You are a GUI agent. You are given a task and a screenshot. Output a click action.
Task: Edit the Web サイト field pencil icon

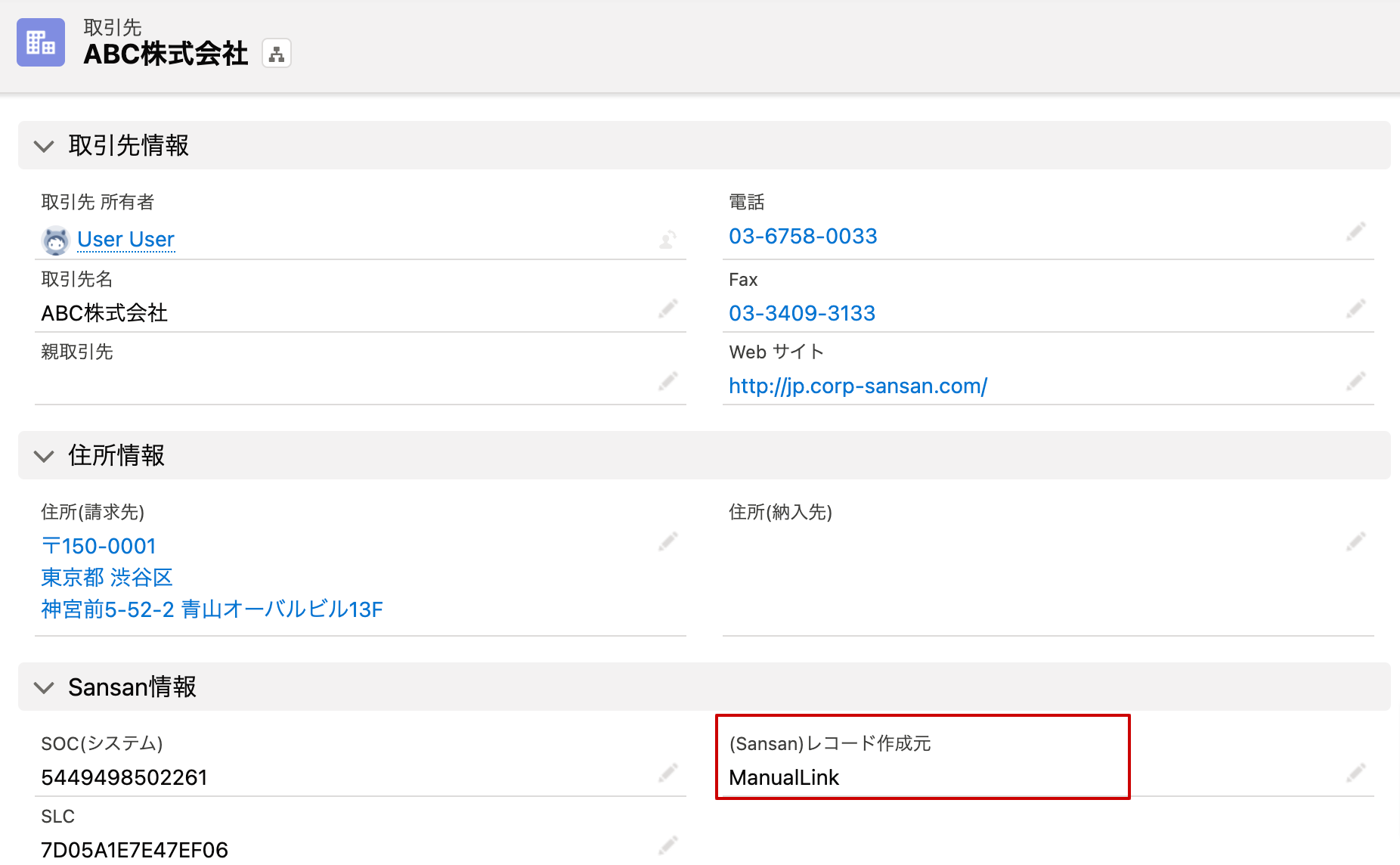(x=1356, y=380)
